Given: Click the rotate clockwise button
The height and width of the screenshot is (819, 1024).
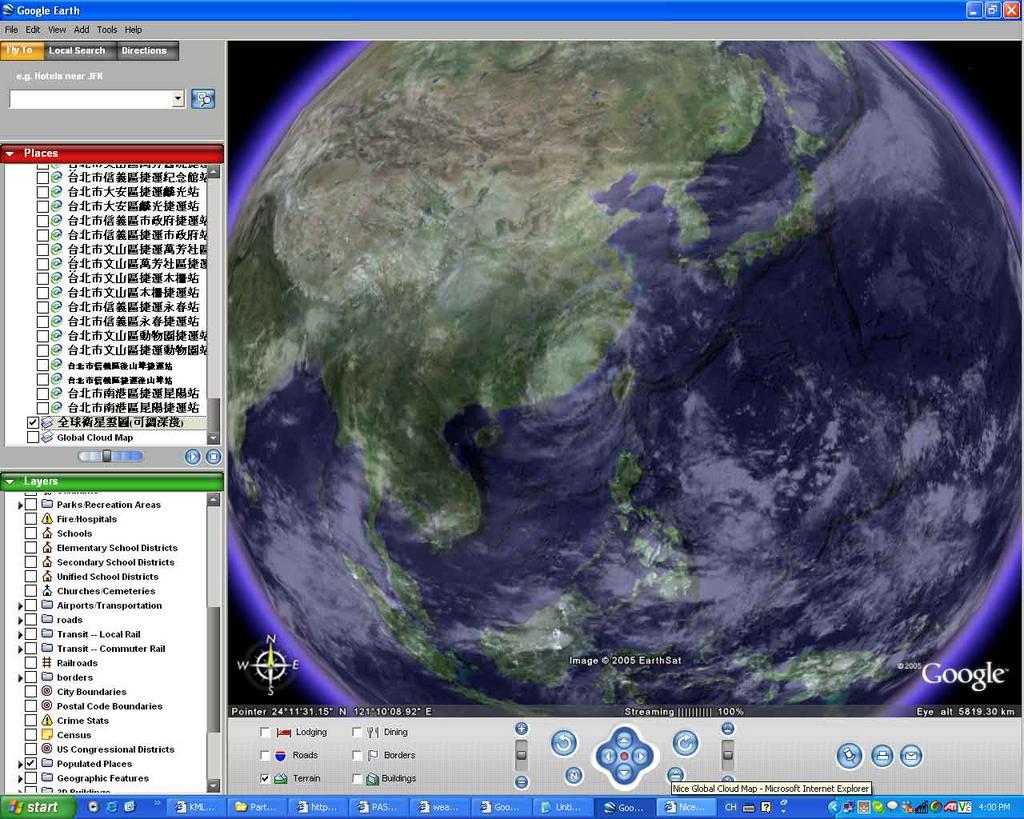Looking at the screenshot, I should [x=685, y=743].
